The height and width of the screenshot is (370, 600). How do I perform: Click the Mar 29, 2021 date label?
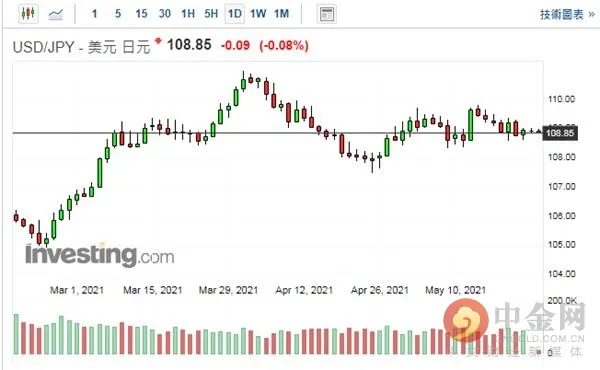[x=228, y=290]
